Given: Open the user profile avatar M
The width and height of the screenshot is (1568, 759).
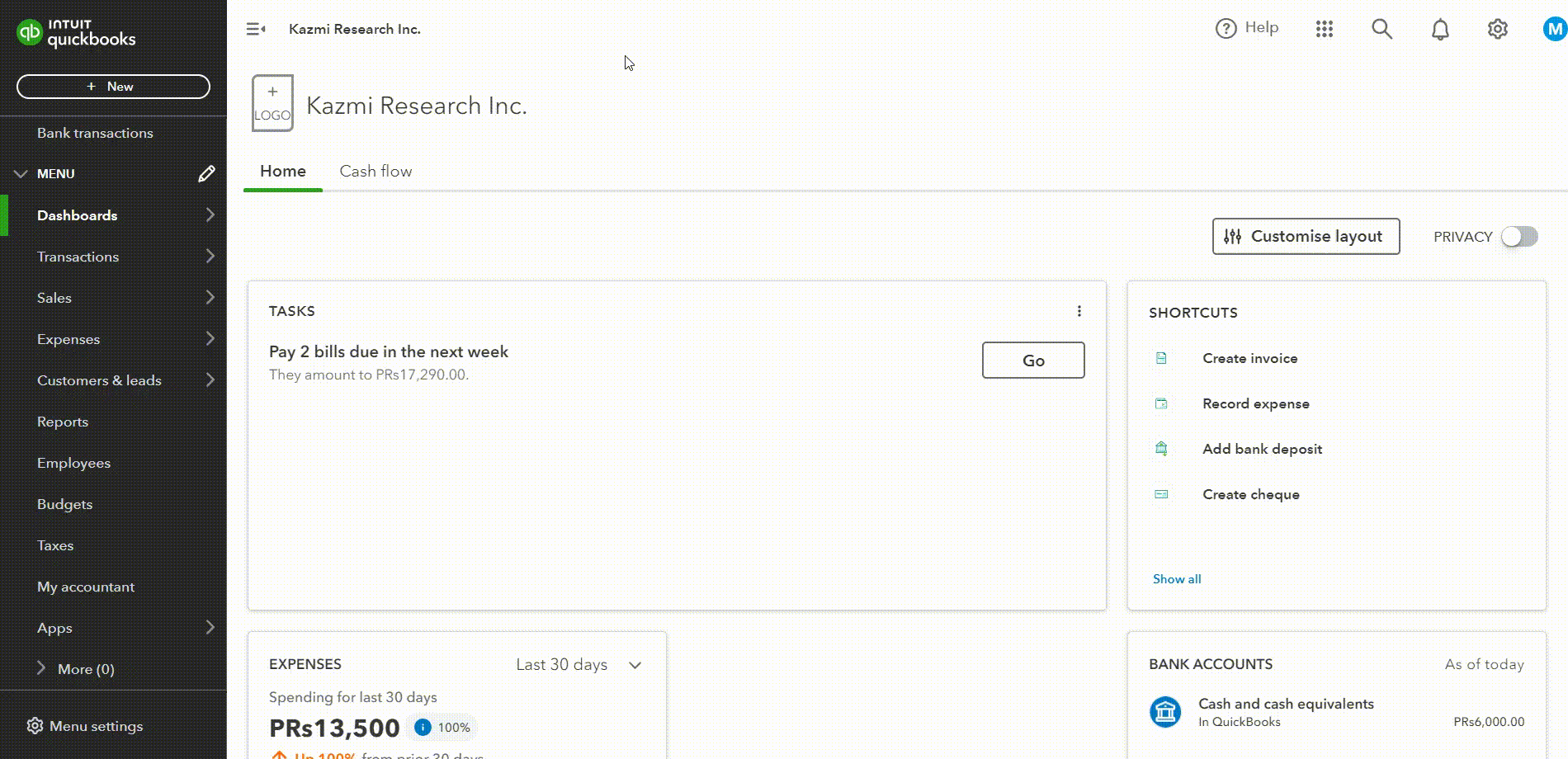Looking at the screenshot, I should 1555,30.
